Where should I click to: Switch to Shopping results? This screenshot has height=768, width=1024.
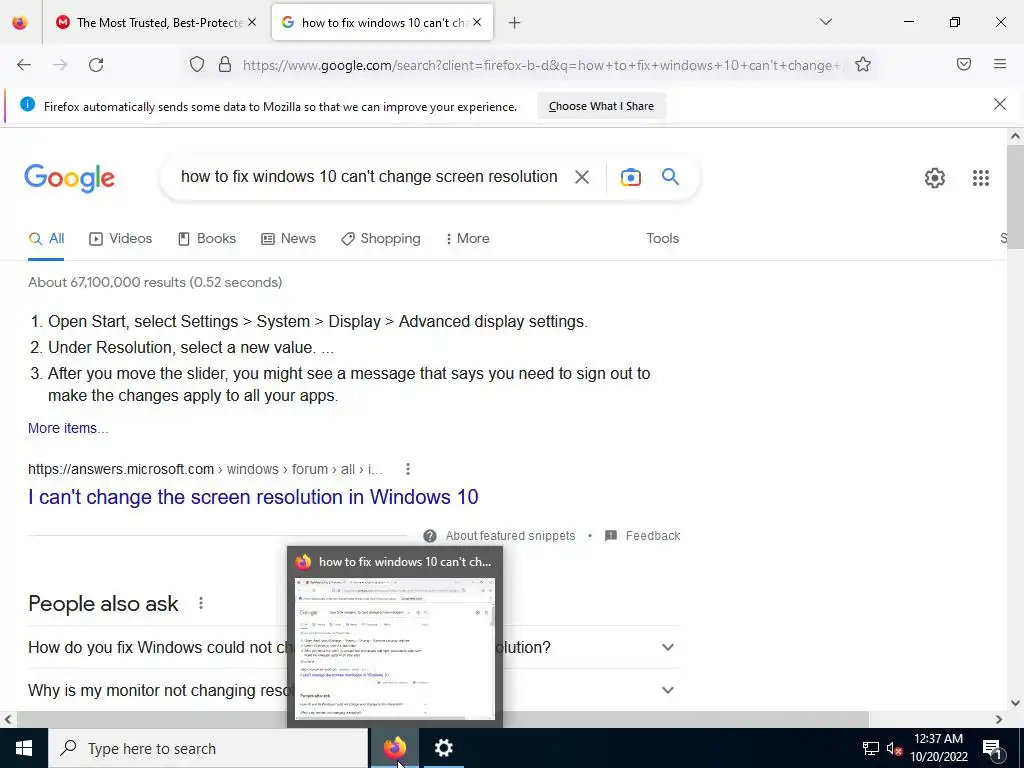coord(381,239)
